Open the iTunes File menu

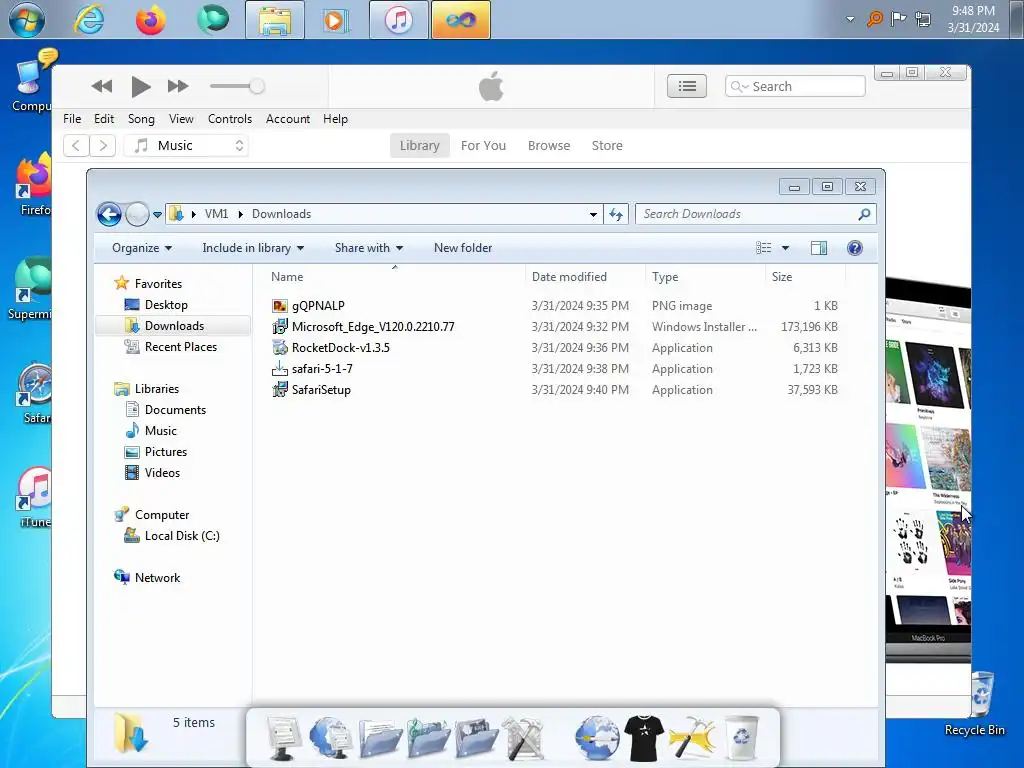coord(72,119)
